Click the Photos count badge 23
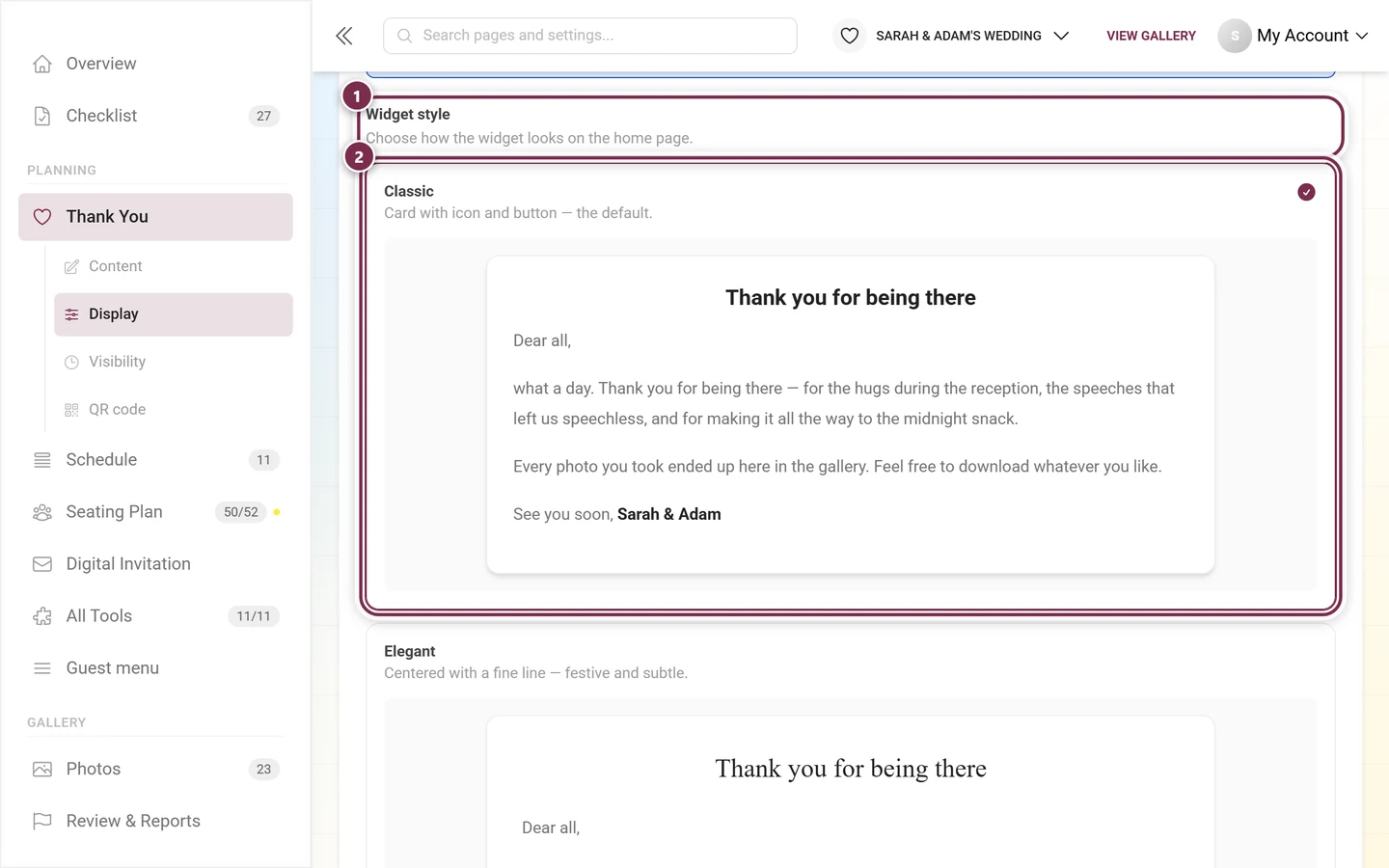This screenshot has width=1389, height=868. pos(263,769)
